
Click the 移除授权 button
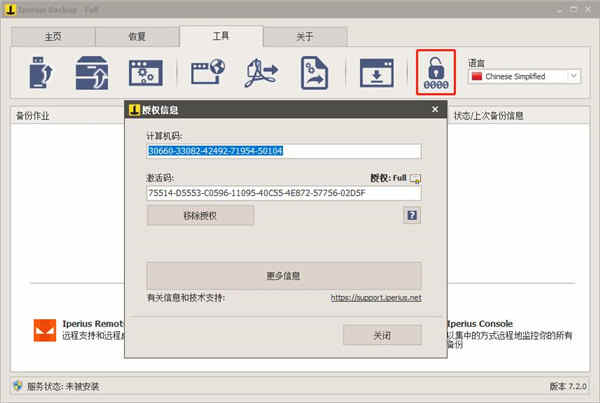point(200,215)
